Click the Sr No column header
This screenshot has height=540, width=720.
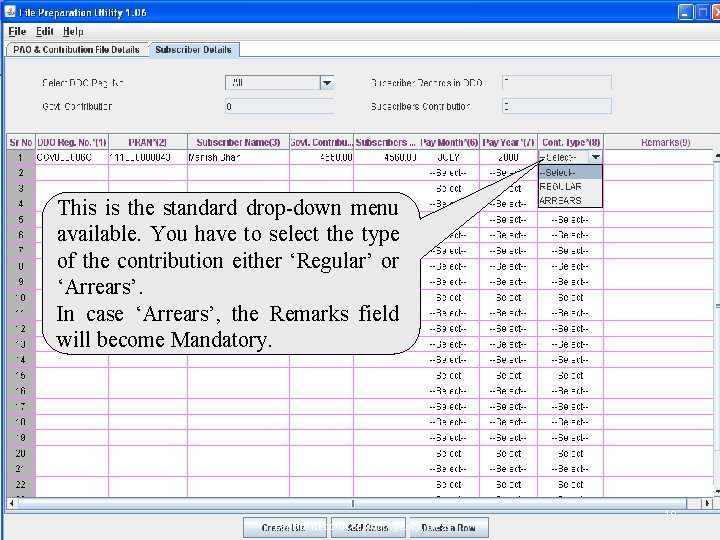21,142
